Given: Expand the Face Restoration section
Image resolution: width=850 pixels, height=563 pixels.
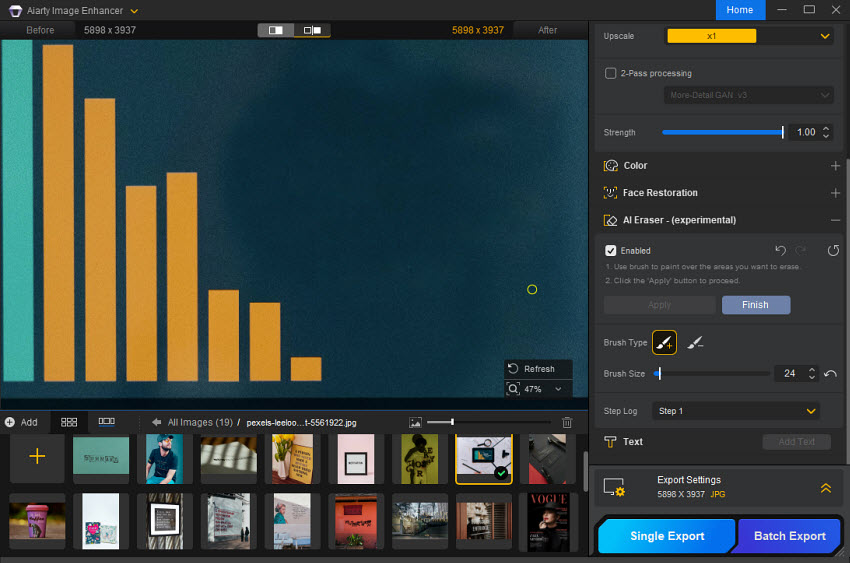Looking at the screenshot, I should (x=835, y=193).
